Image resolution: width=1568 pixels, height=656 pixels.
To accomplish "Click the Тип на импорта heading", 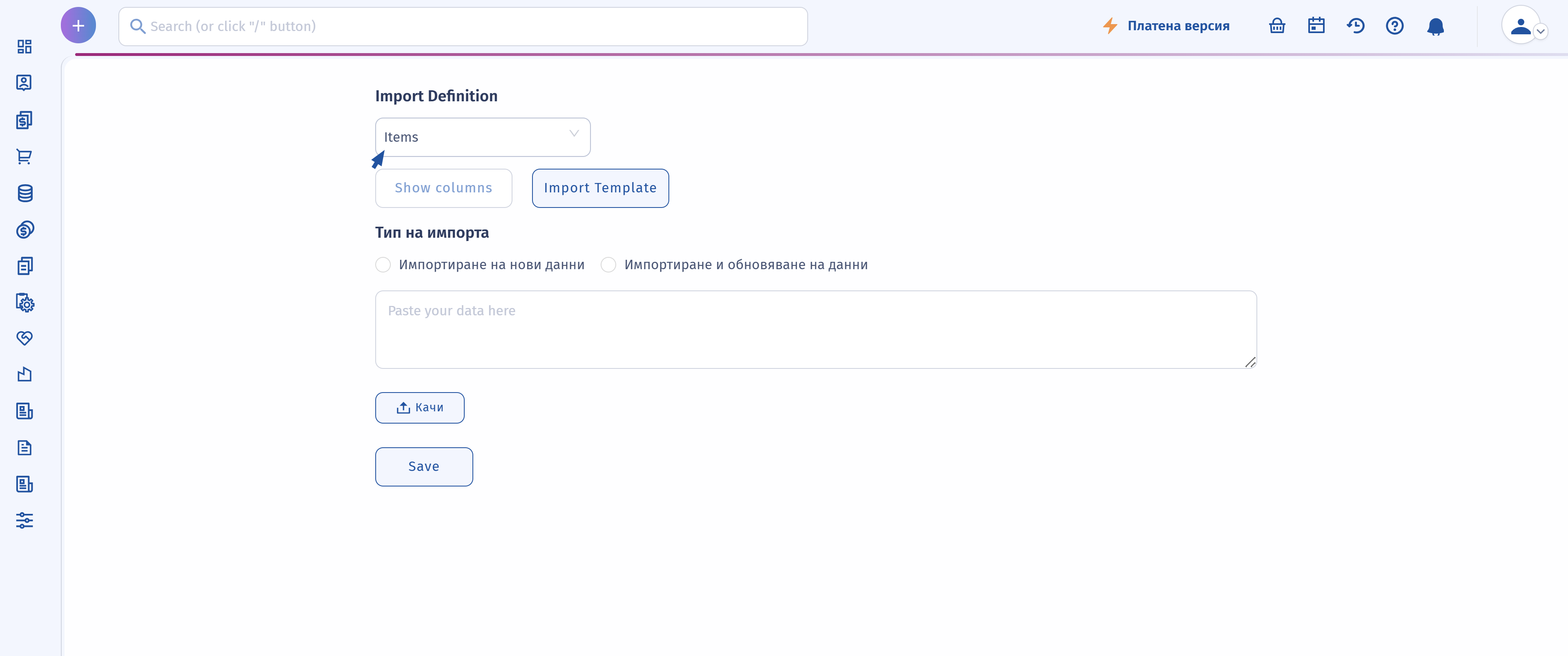I will pos(432,233).
